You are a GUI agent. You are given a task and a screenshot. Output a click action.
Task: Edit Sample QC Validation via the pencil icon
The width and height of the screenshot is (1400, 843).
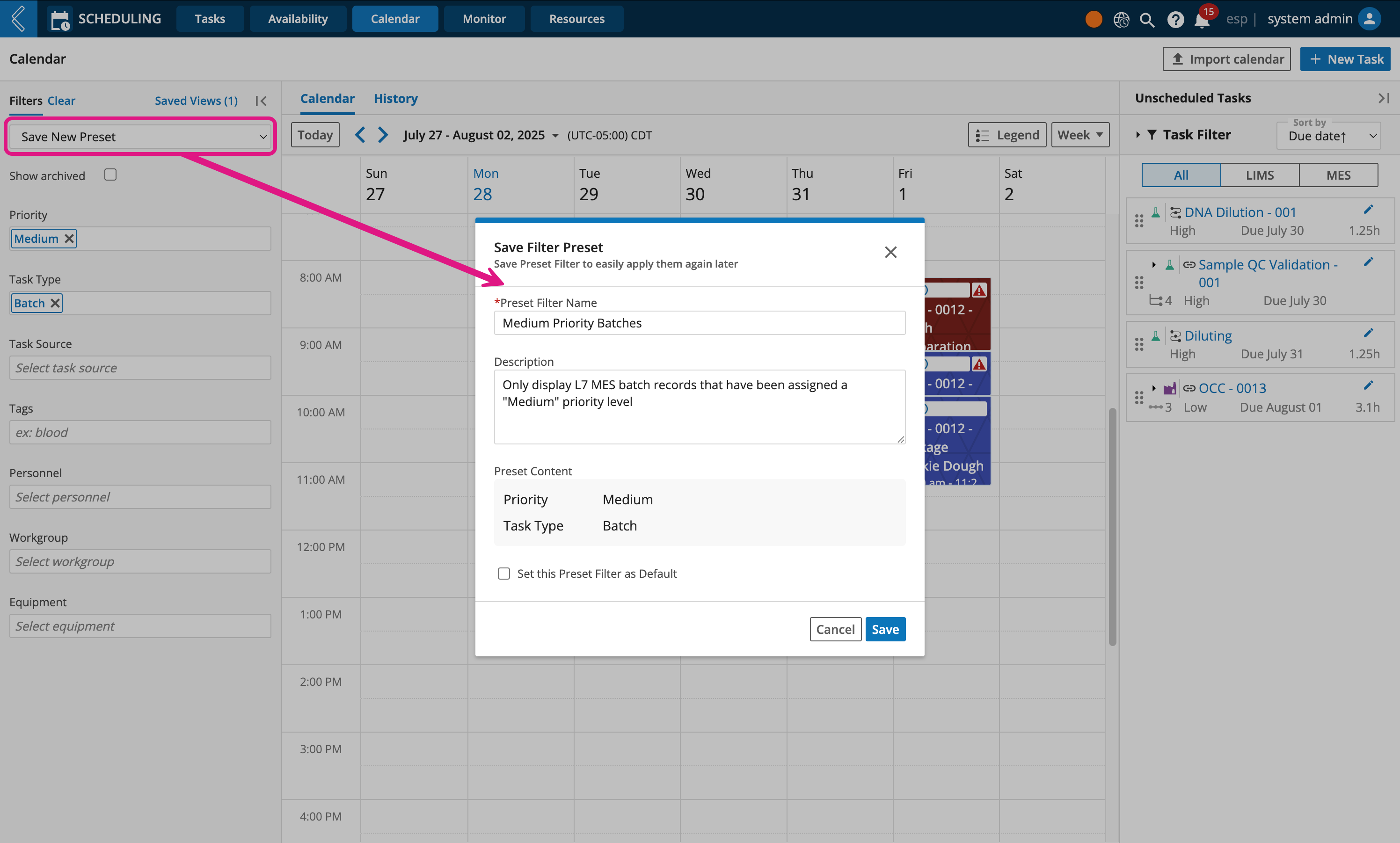click(x=1368, y=262)
